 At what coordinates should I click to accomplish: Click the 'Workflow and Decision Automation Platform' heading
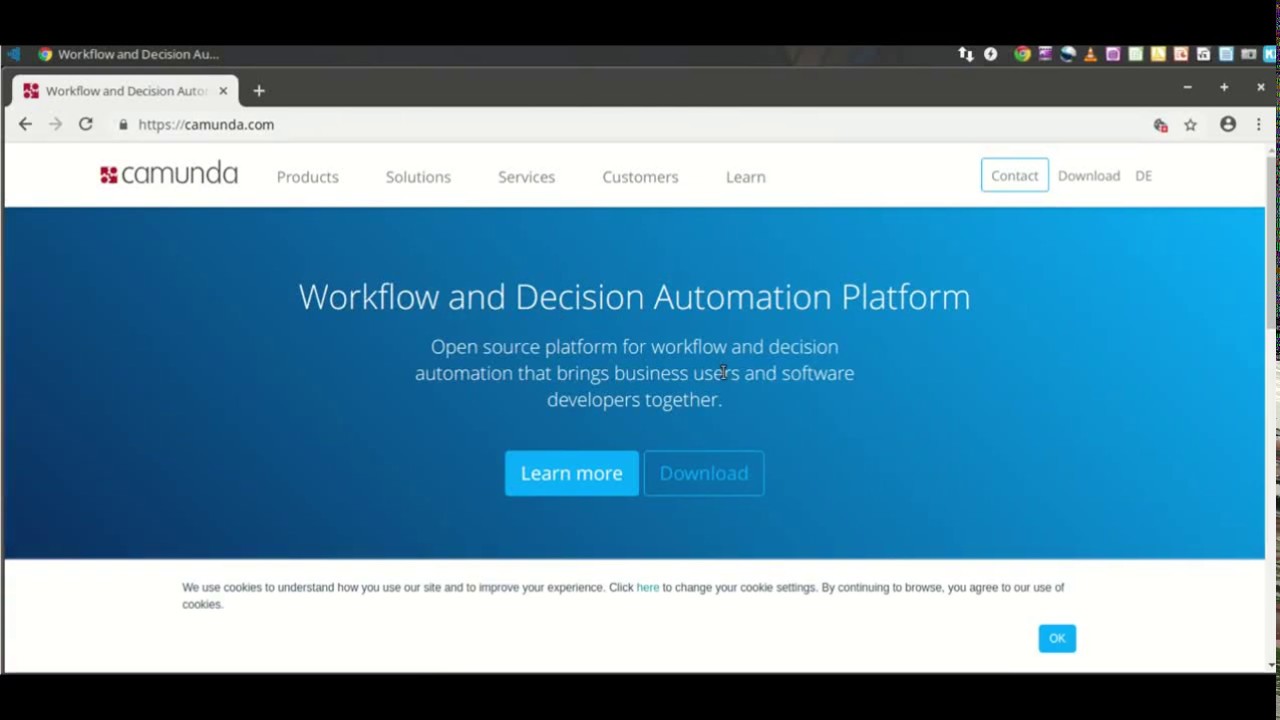[634, 297]
